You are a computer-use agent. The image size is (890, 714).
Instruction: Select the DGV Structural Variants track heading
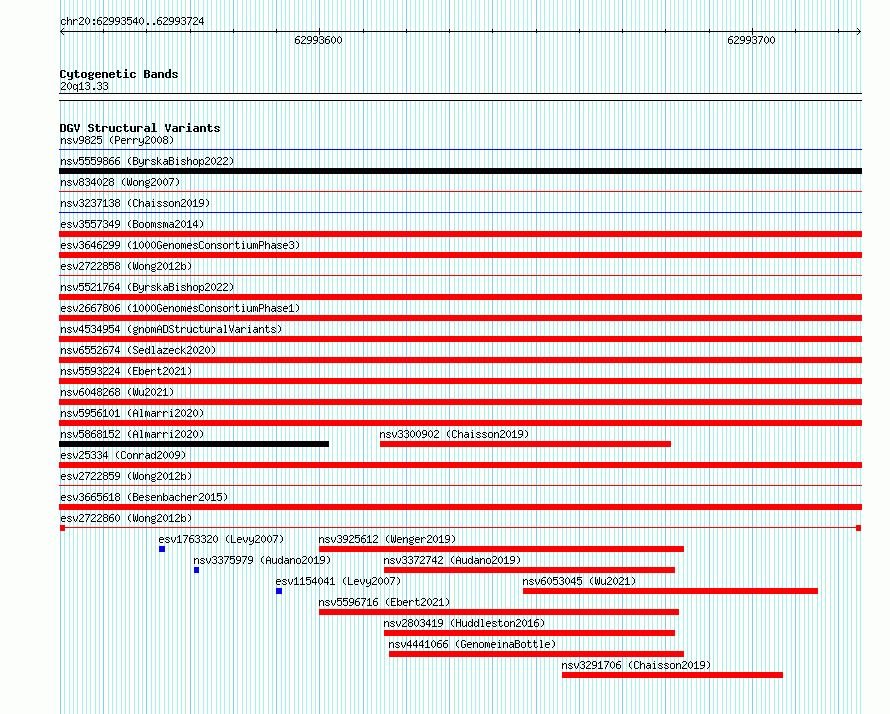(140, 128)
